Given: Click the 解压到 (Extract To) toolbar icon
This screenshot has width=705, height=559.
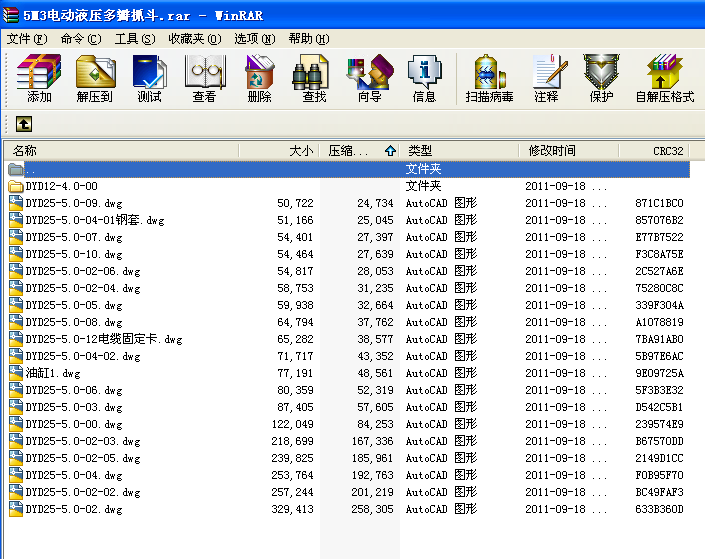Looking at the screenshot, I should 94,77.
